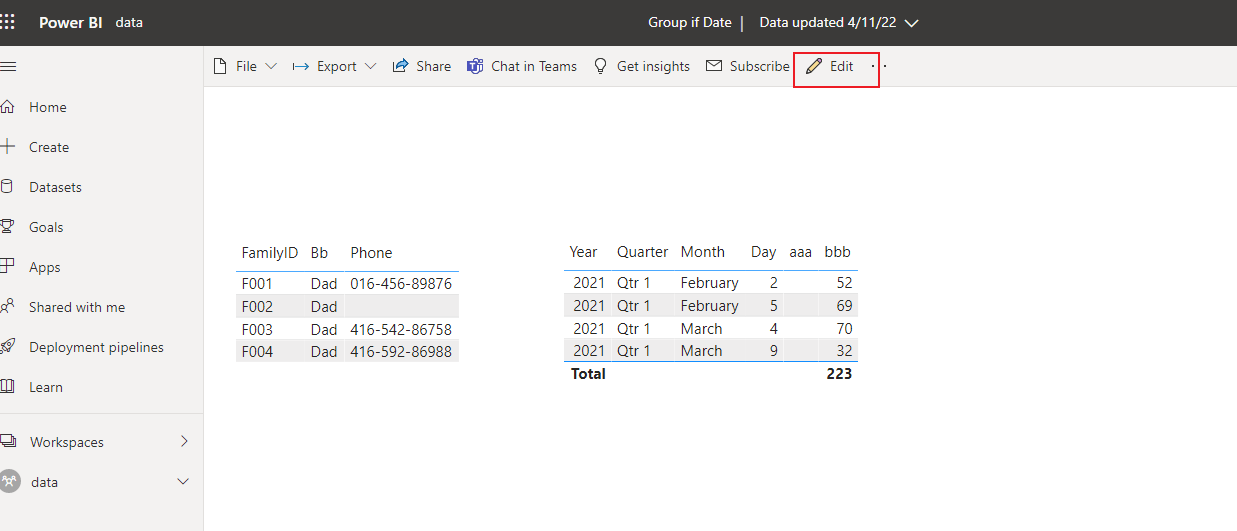Click the Learn book icon

coord(7,386)
